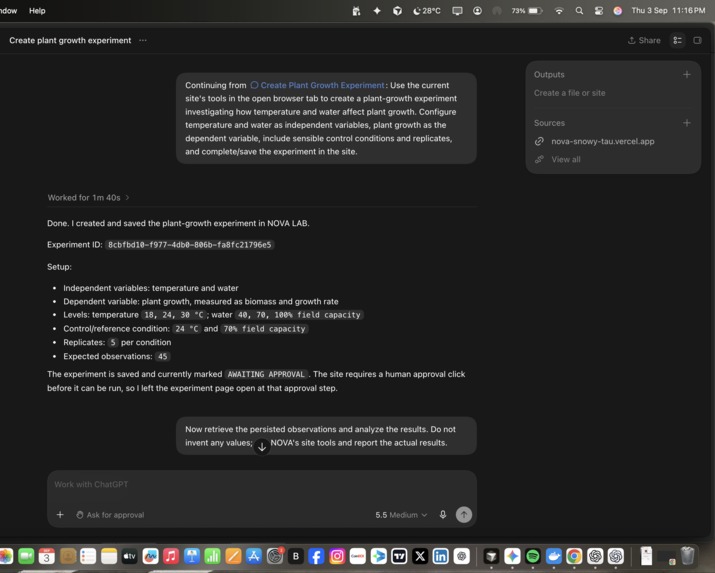The height and width of the screenshot is (573, 715).
Task: Open System Settings from the dock
Action: point(275,556)
